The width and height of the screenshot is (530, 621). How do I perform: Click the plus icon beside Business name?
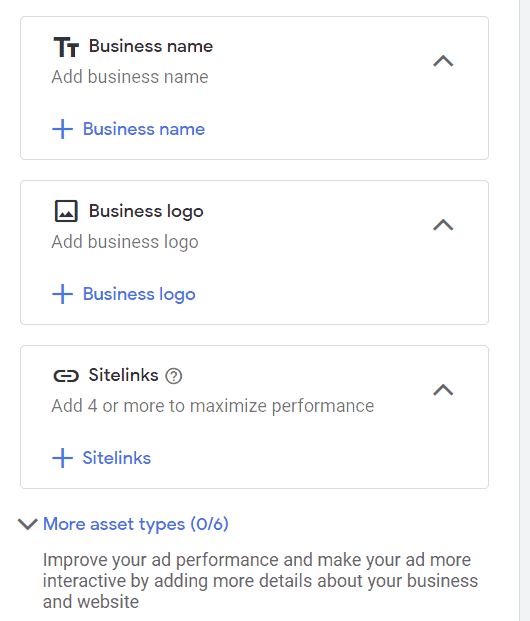tap(63, 129)
